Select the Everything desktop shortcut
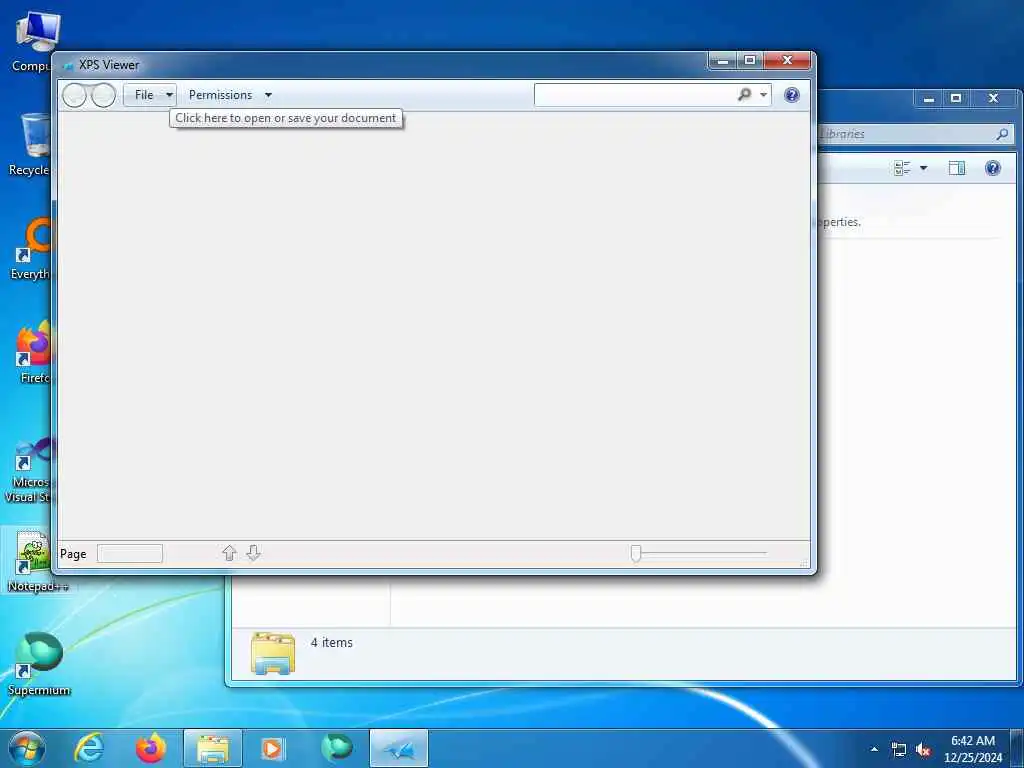1024x768 pixels. [30, 248]
